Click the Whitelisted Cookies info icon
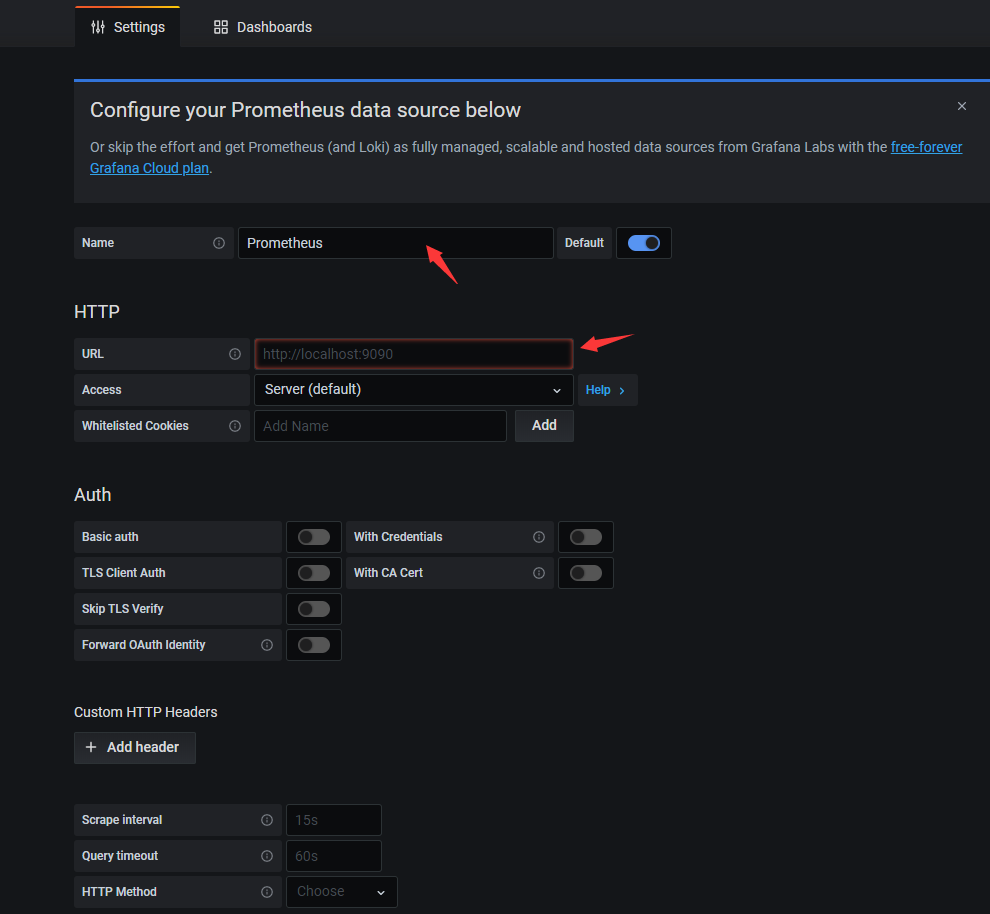Image resolution: width=990 pixels, height=914 pixels. [235, 426]
